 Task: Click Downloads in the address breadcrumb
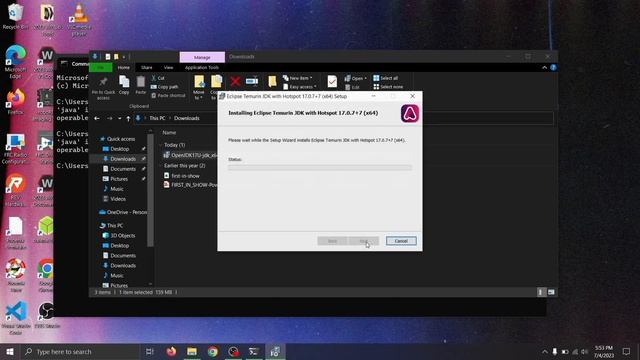[x=187, y=118]
